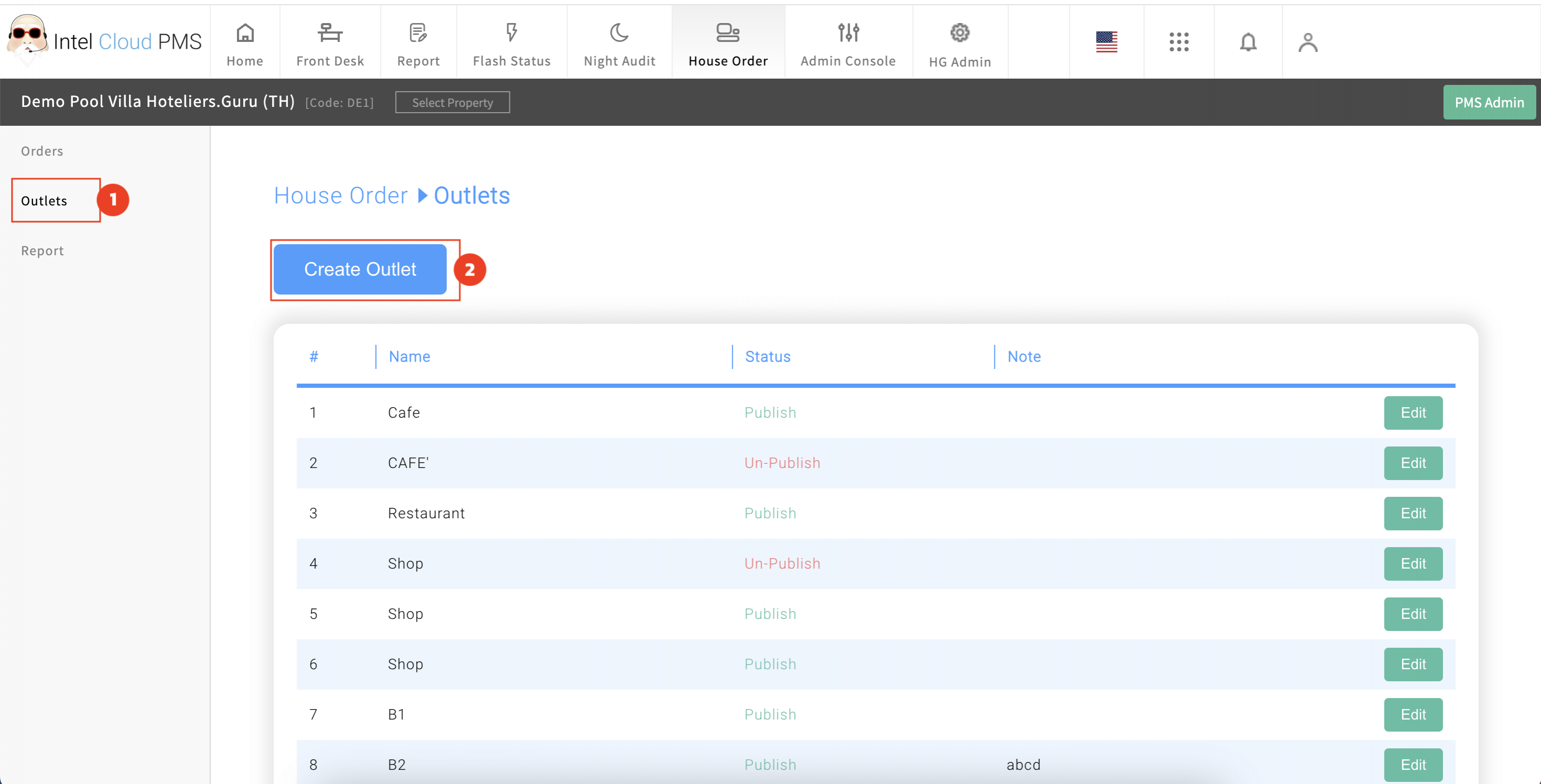Open the Home icon in top navigation
The width and height of the screenshot is (1541, 784).
[245, 34]
